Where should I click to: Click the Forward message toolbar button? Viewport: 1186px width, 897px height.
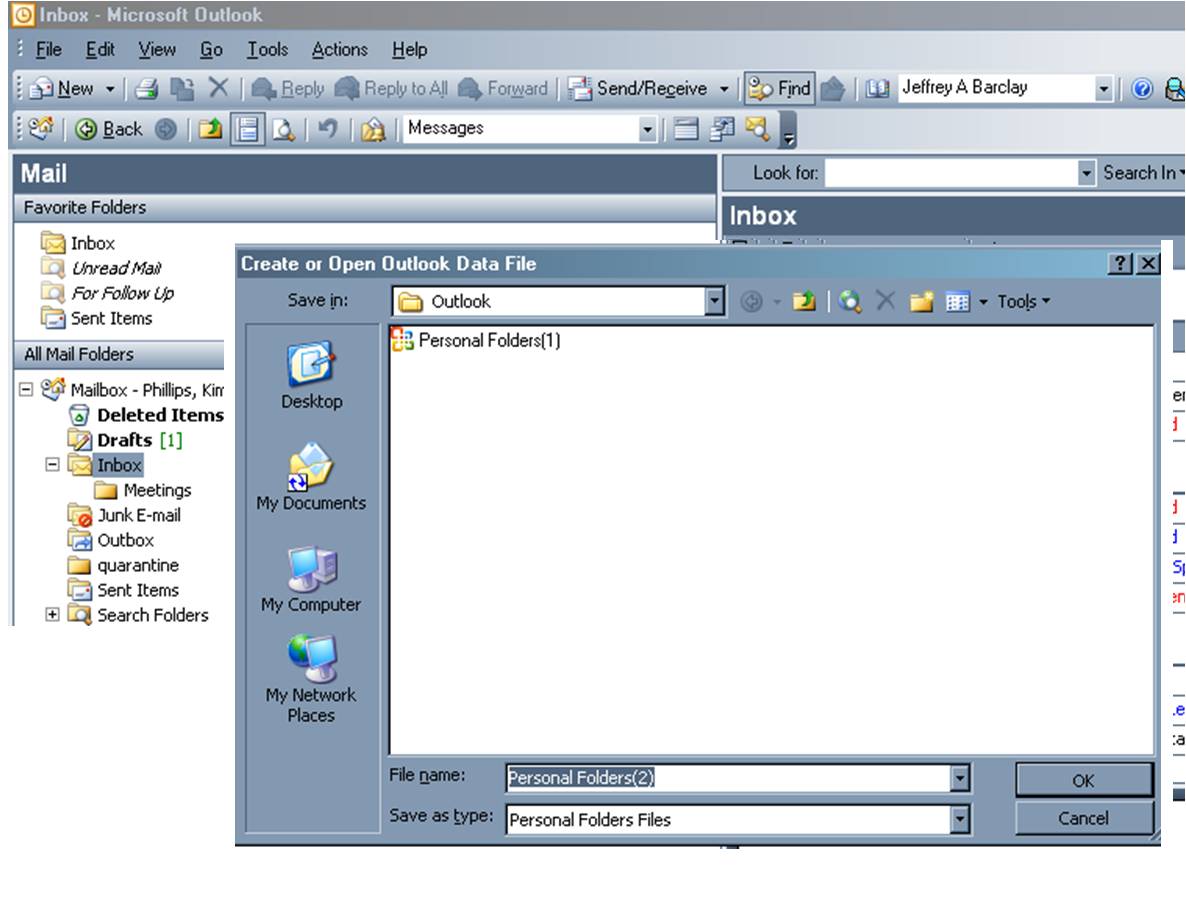click(x=502, y=89)
